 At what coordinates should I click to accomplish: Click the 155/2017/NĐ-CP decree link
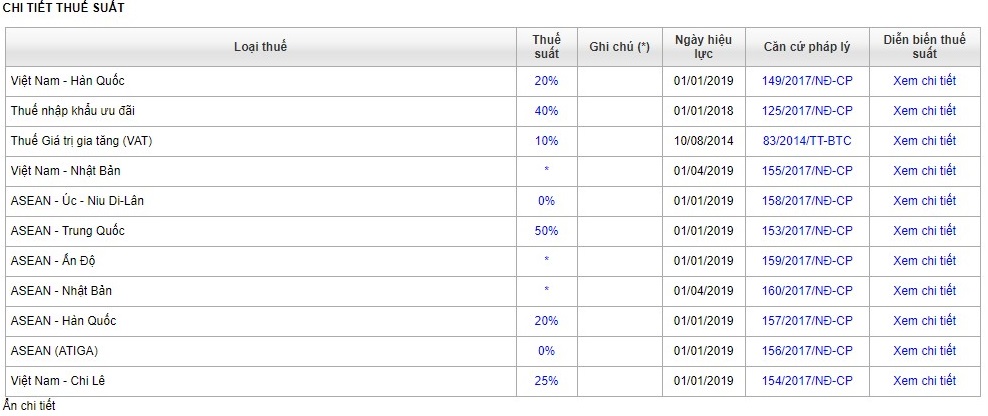807,171
